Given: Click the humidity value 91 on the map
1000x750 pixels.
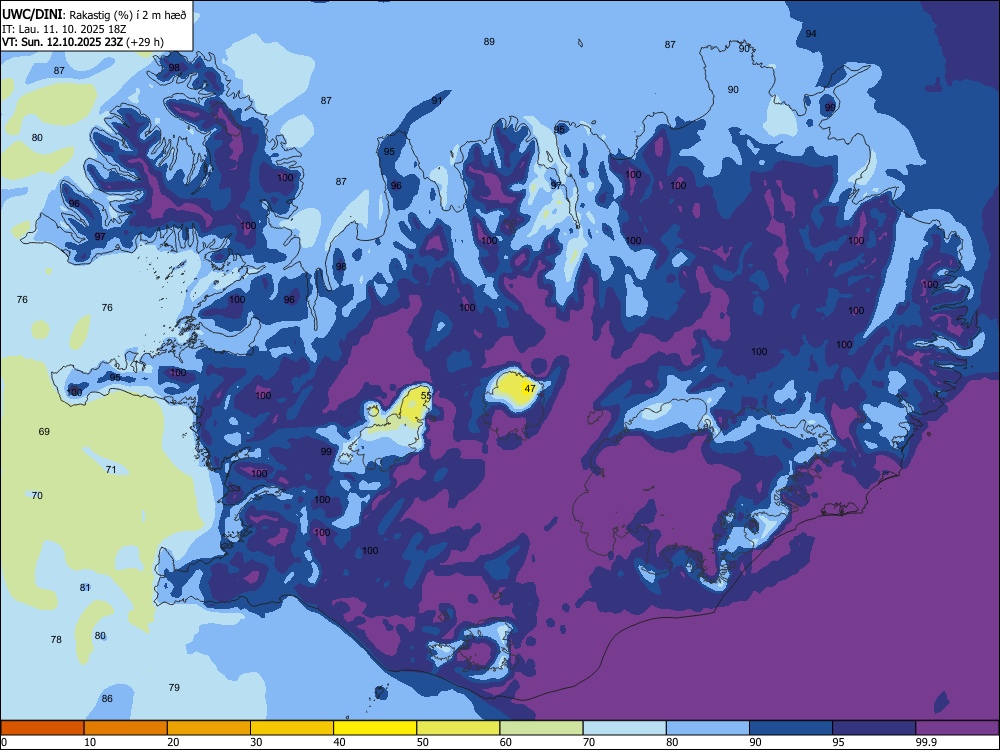Looking at the screenshot, I should point(437,101).
